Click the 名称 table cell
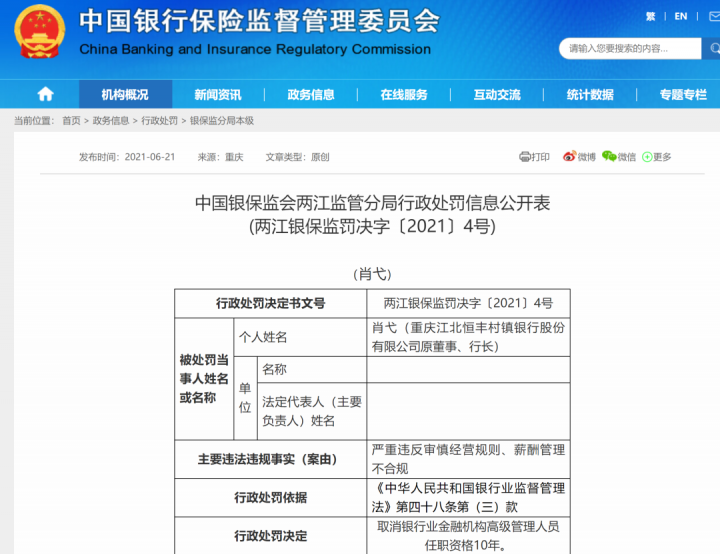This screenshot has width=720, height=554. click(x=312, y=369)
